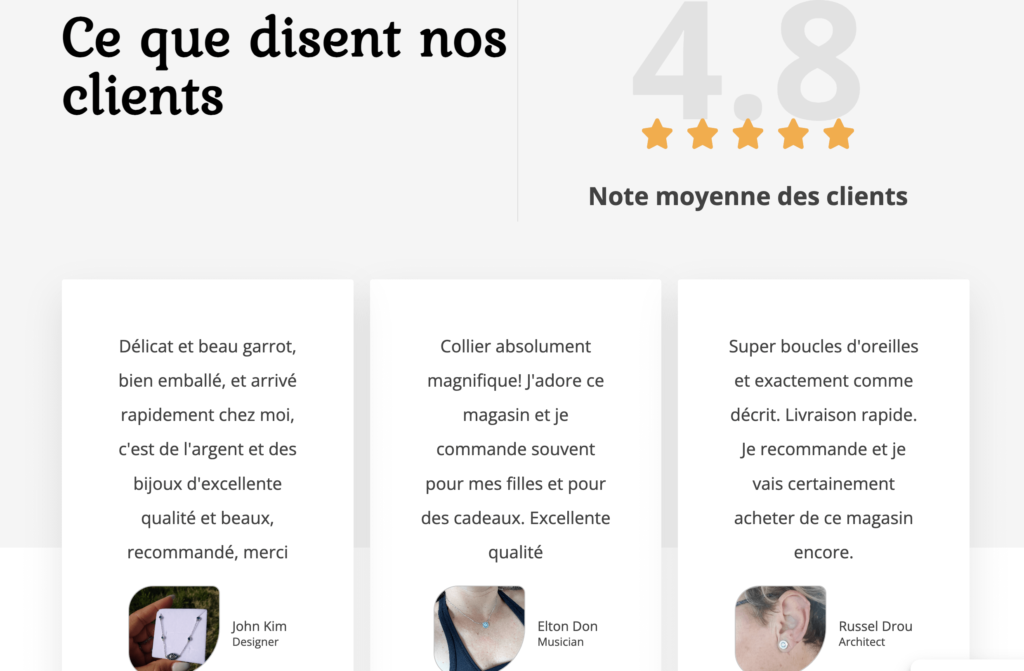
Task: Click the first rating star
Action: [x=657, y=134]
